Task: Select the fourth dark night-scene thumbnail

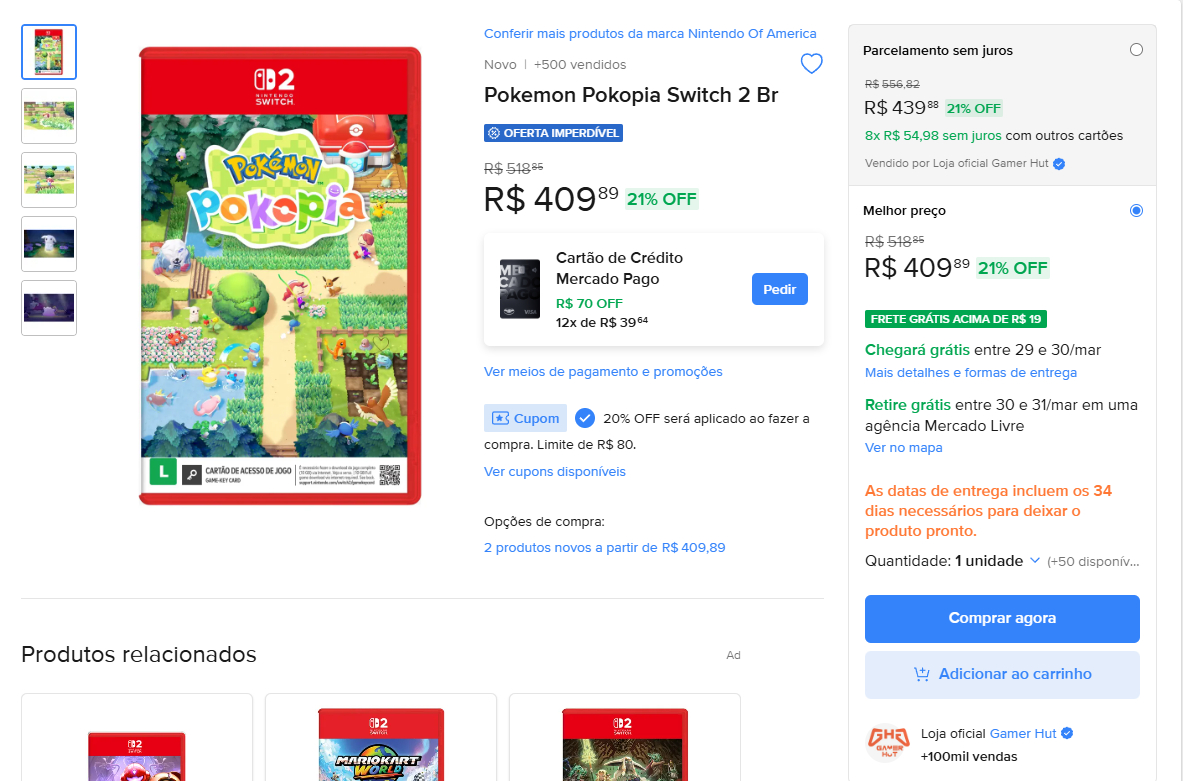Action: (49, 244)
